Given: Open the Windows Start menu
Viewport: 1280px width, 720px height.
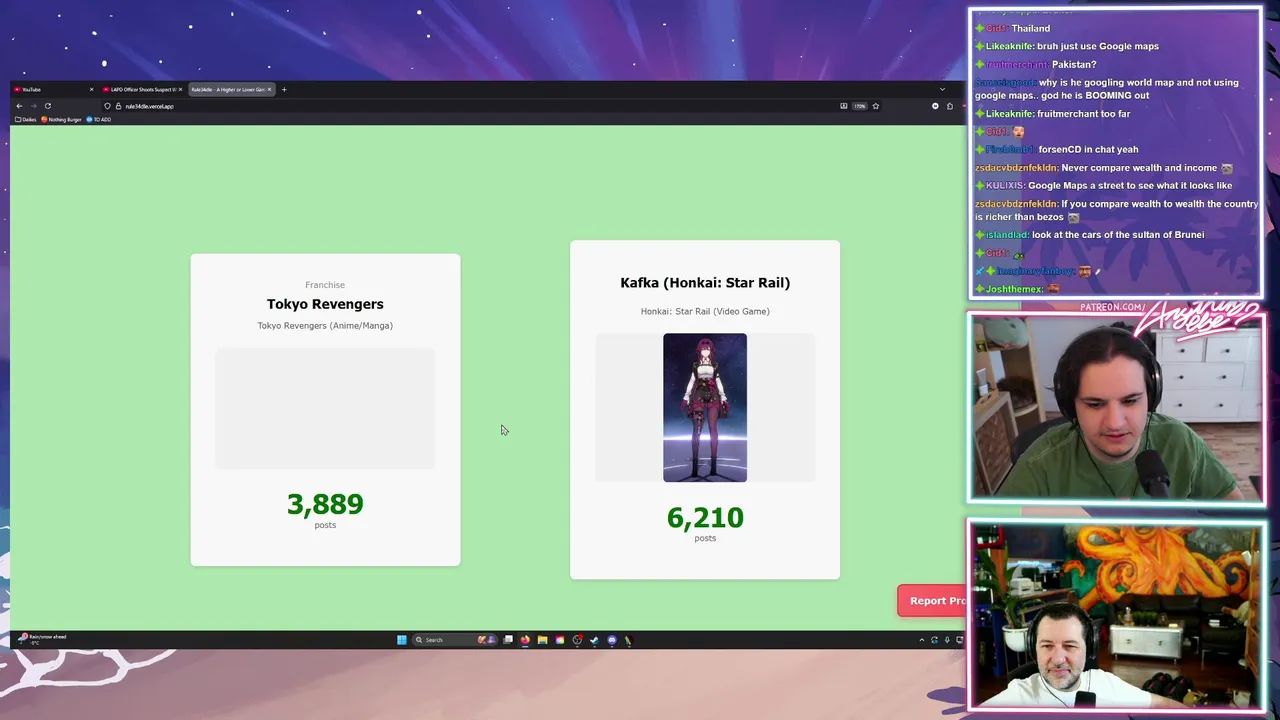Looking at the screenshot, I should click(x=402, y=640).
